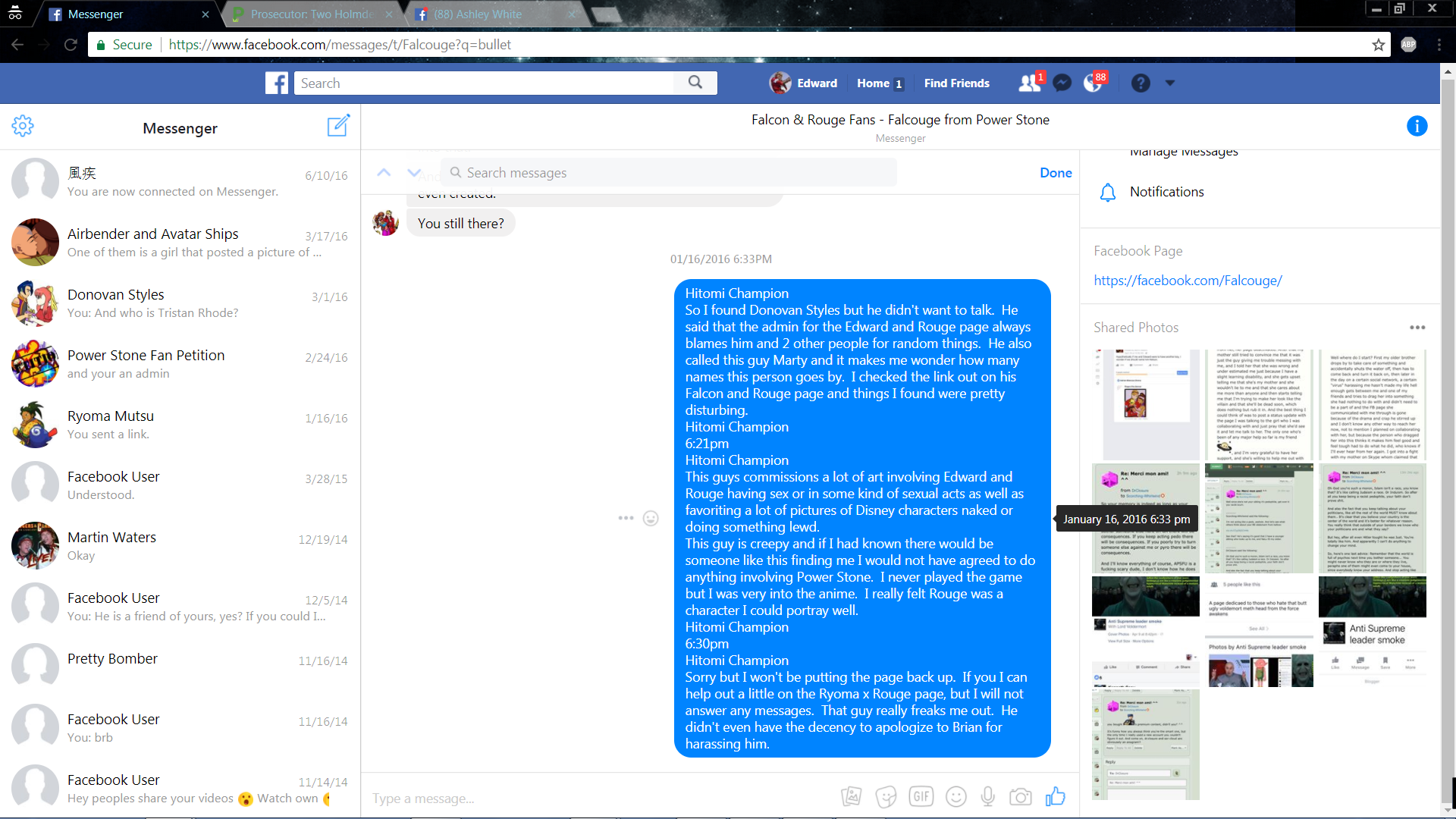Viewport: 1456px width, 819px height.
Task: Click the search magnifier button
Action: tap(695, 83)
